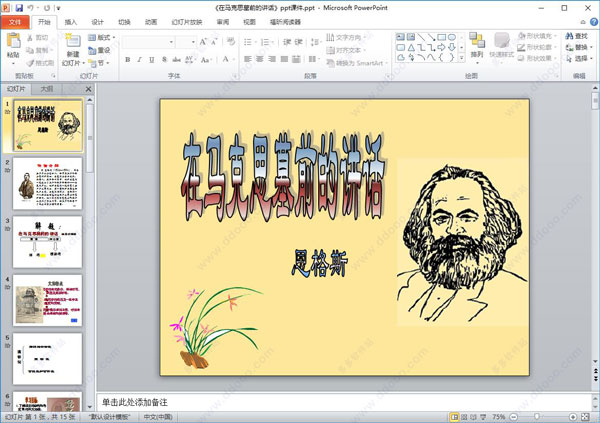Switch to the Animations ribbon tab

[x=151, y=22]
